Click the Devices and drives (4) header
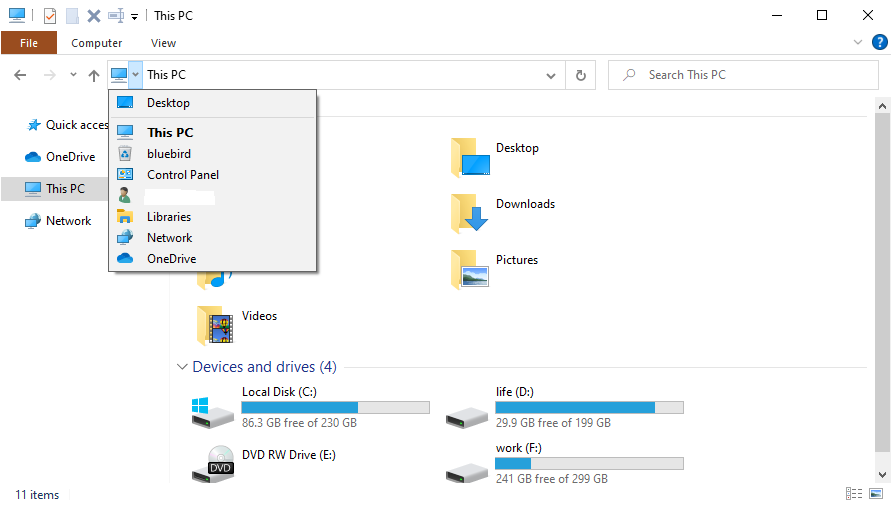The image size is (892, 507). coord(265,367)
